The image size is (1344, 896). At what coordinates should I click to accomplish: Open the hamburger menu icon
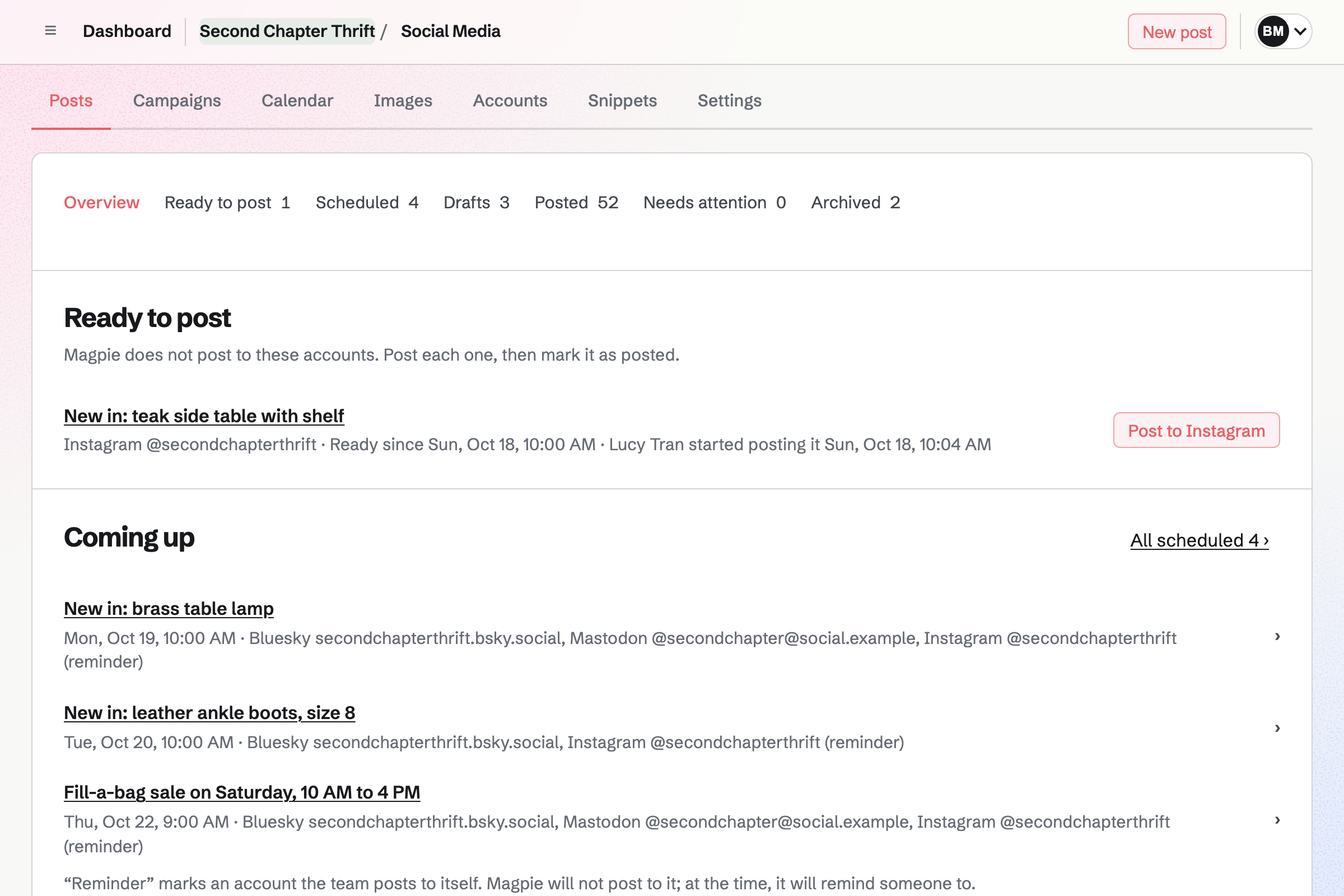50,31
